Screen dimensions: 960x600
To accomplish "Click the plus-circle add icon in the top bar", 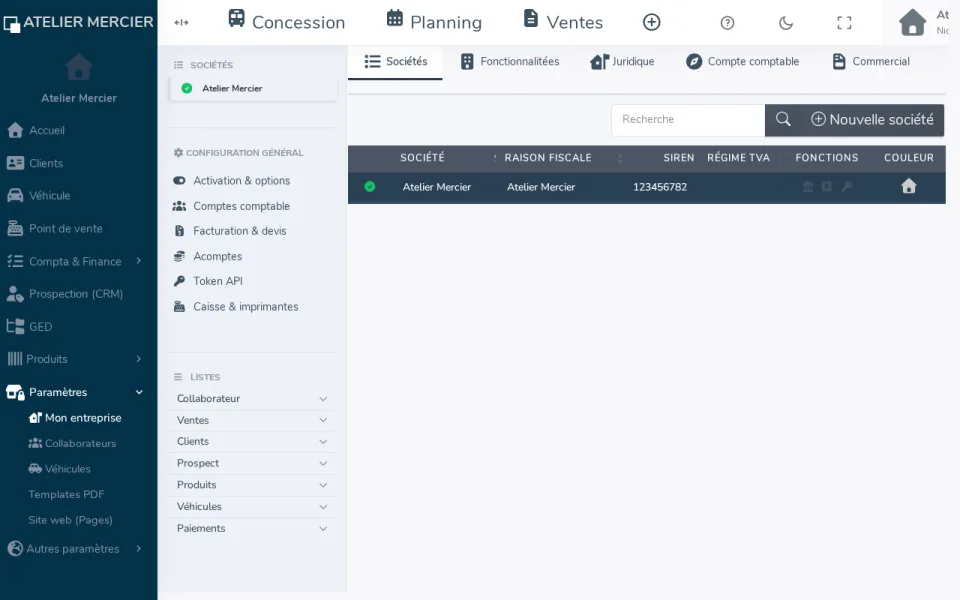I will click(x=651, y=23).
